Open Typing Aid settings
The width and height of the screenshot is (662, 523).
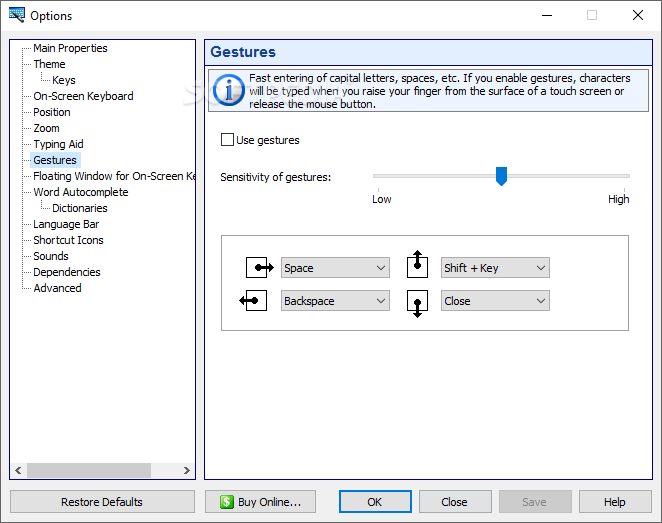point(58,144)
